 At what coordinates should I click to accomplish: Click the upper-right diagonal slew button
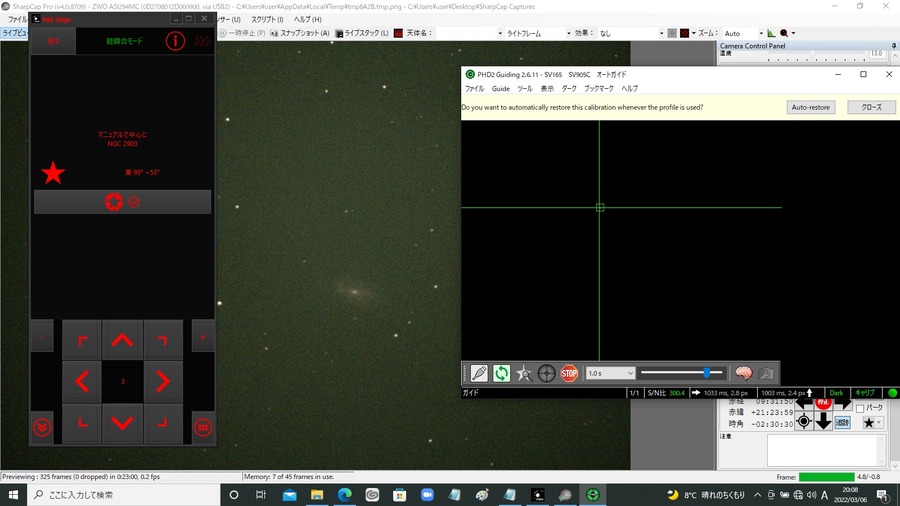(x=163, y=340)
